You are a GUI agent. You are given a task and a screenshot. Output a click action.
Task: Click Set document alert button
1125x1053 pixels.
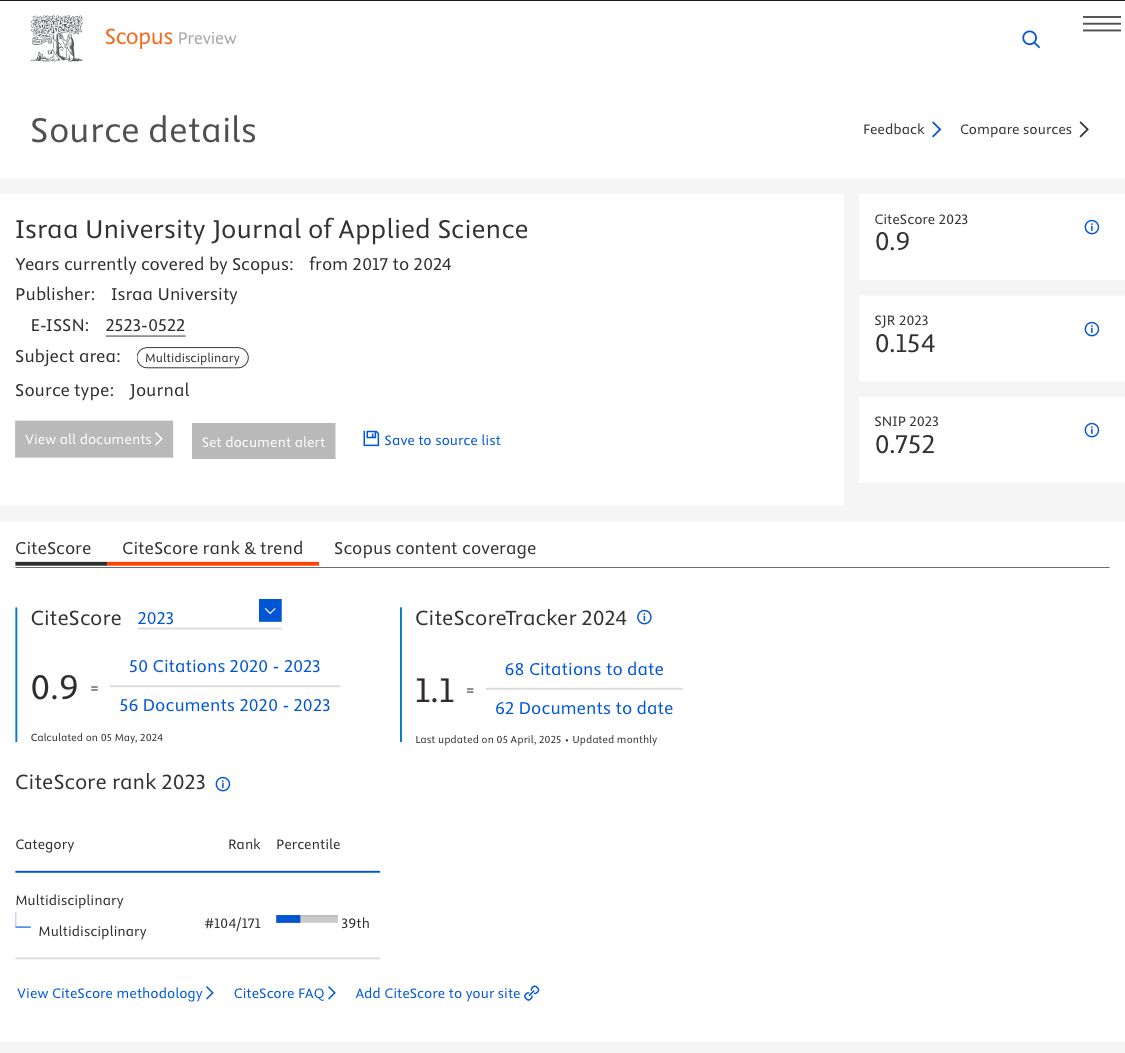click(263, 441)
